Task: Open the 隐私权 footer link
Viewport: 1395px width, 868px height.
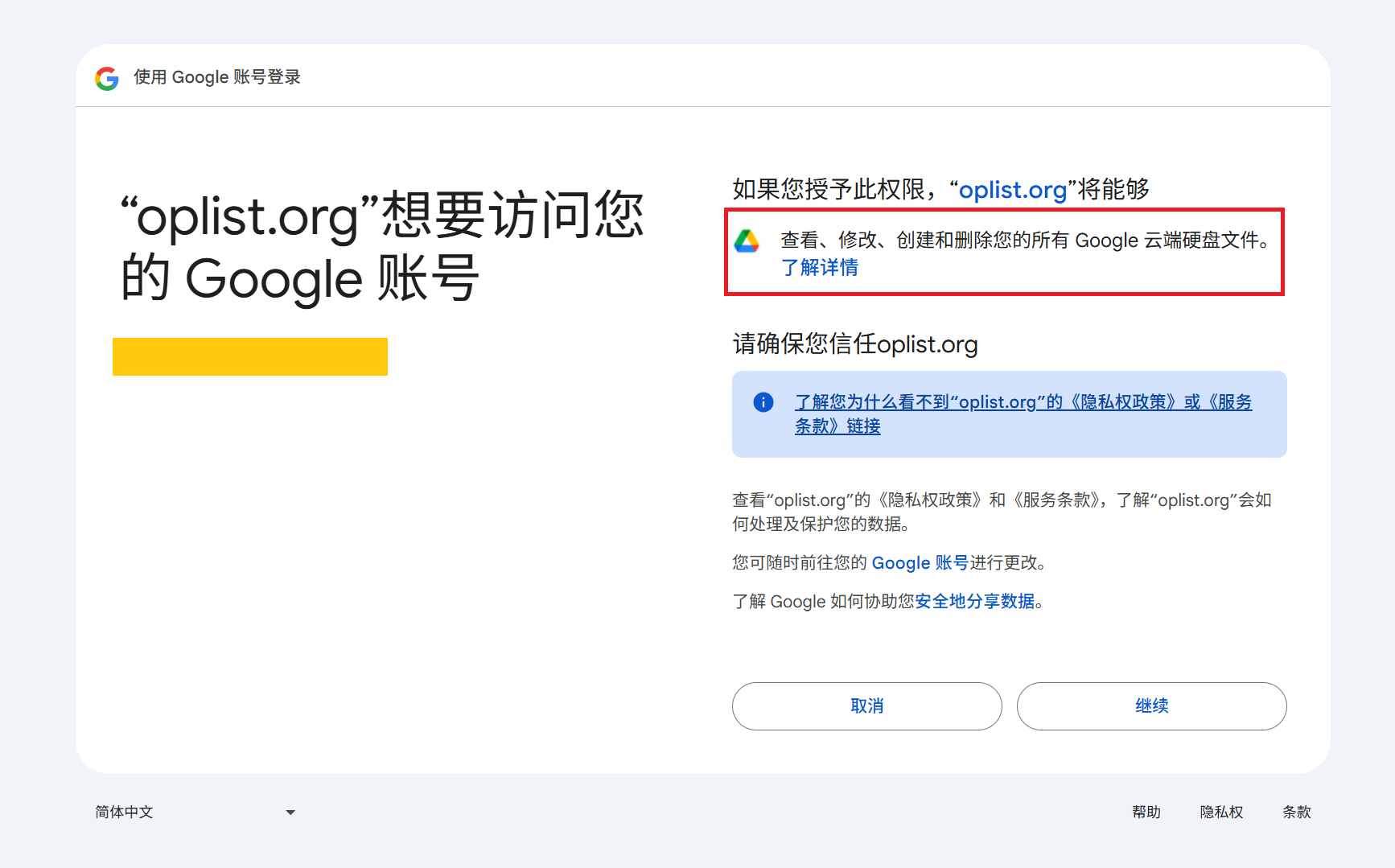Action: point(1221,812)
